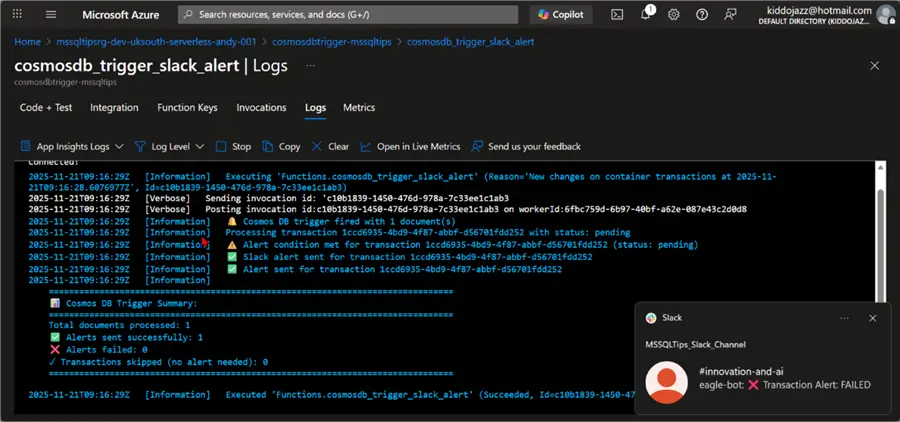Click the Log Level funnel icon
The image size is (900, 422).
pyautogui.click(x=140, y=146)
